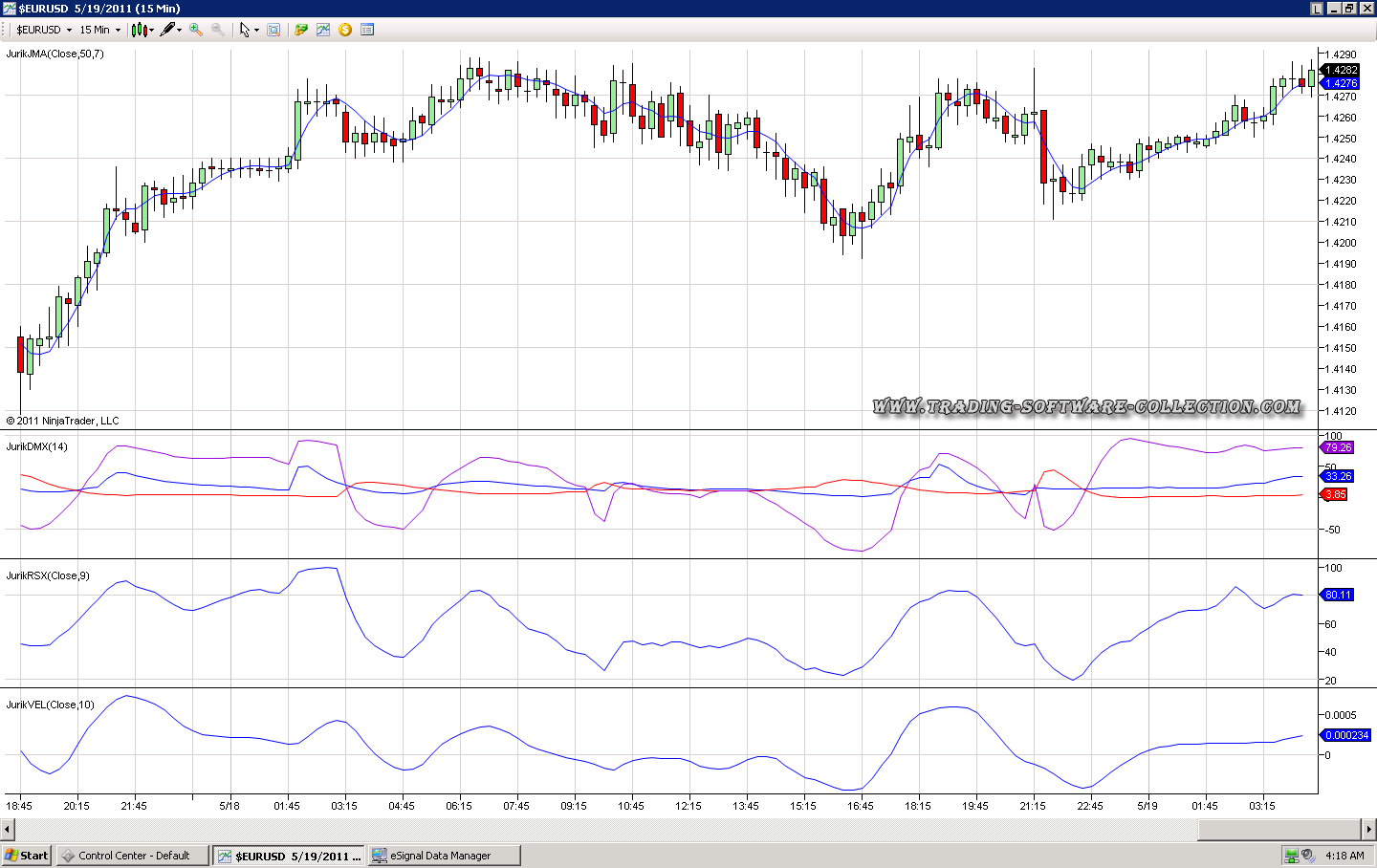Click the candlestick chart style icon
Image resolution: width=1377 pixels, height=868 pixels.
(140, 30)
